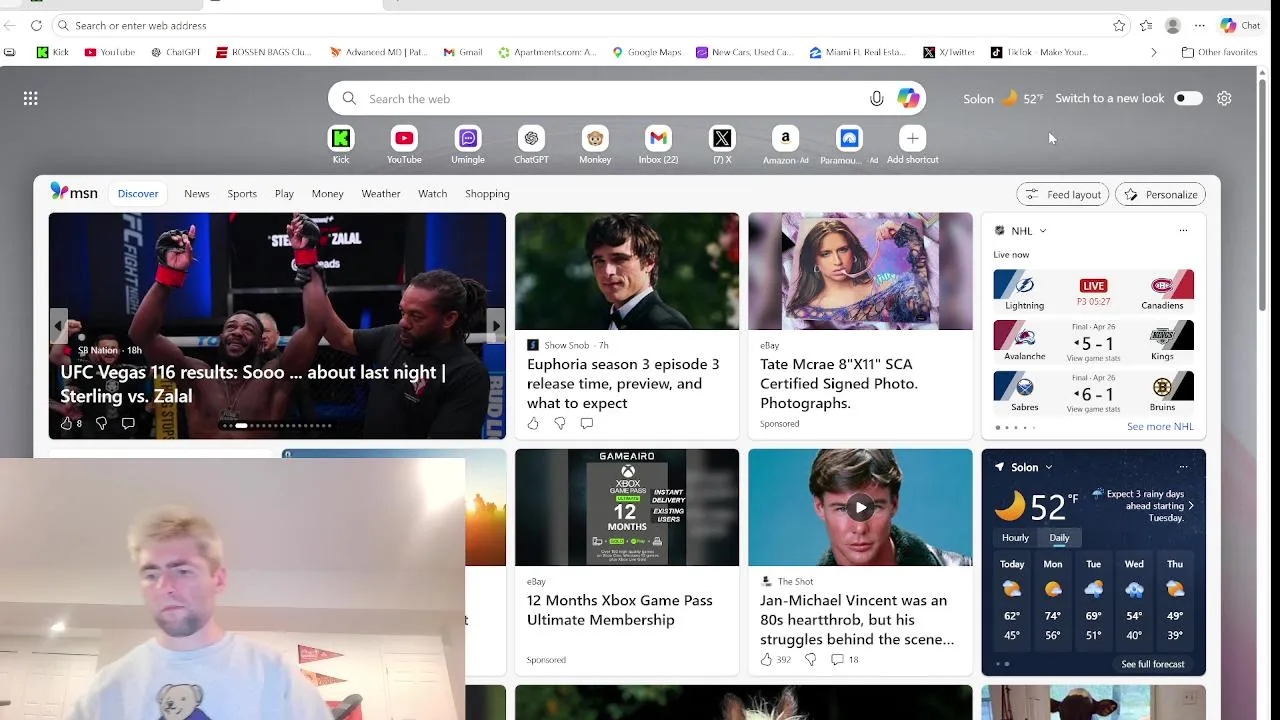Viewport: 1280px width, 720px height.
Task: Go to next carousel story arrow
Action: (495, 326)
